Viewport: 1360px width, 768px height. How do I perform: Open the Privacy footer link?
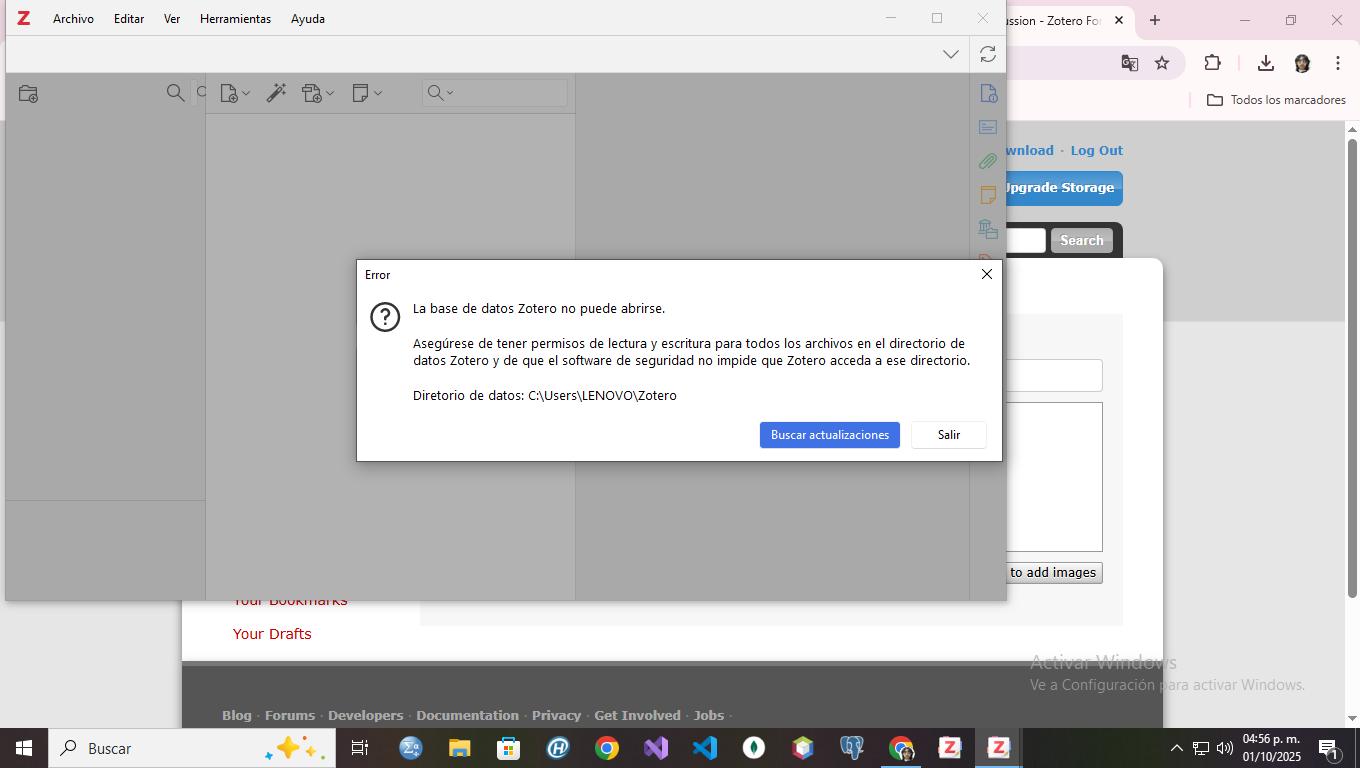(557, 715)
